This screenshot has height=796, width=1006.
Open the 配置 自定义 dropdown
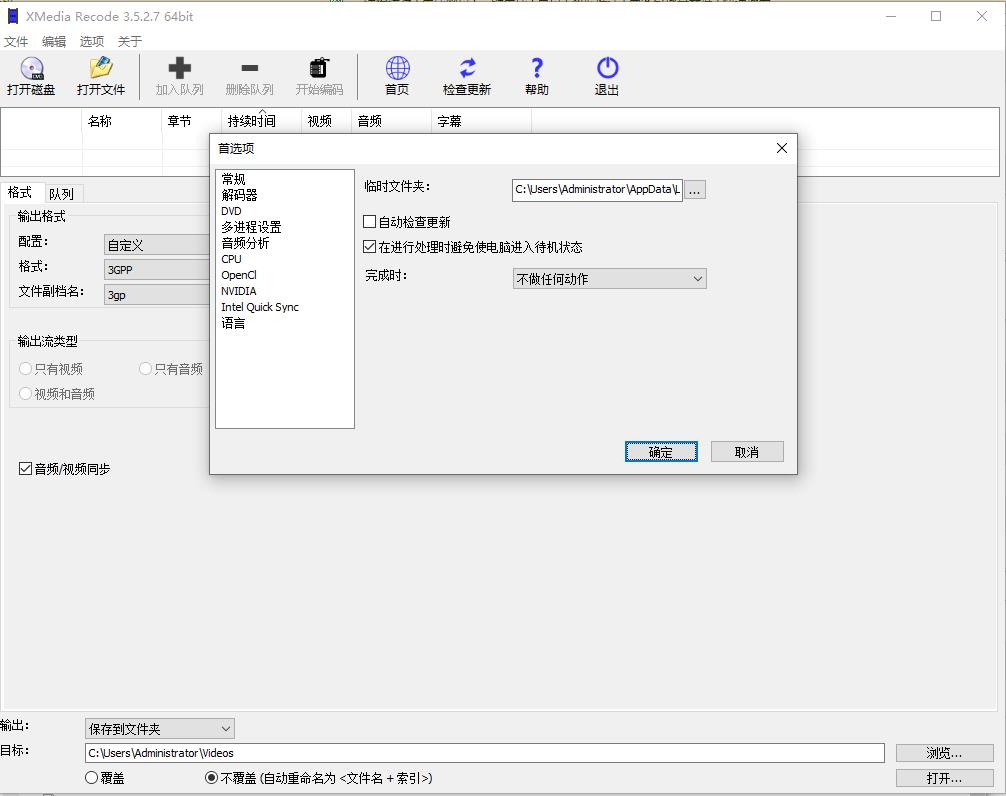157,244
